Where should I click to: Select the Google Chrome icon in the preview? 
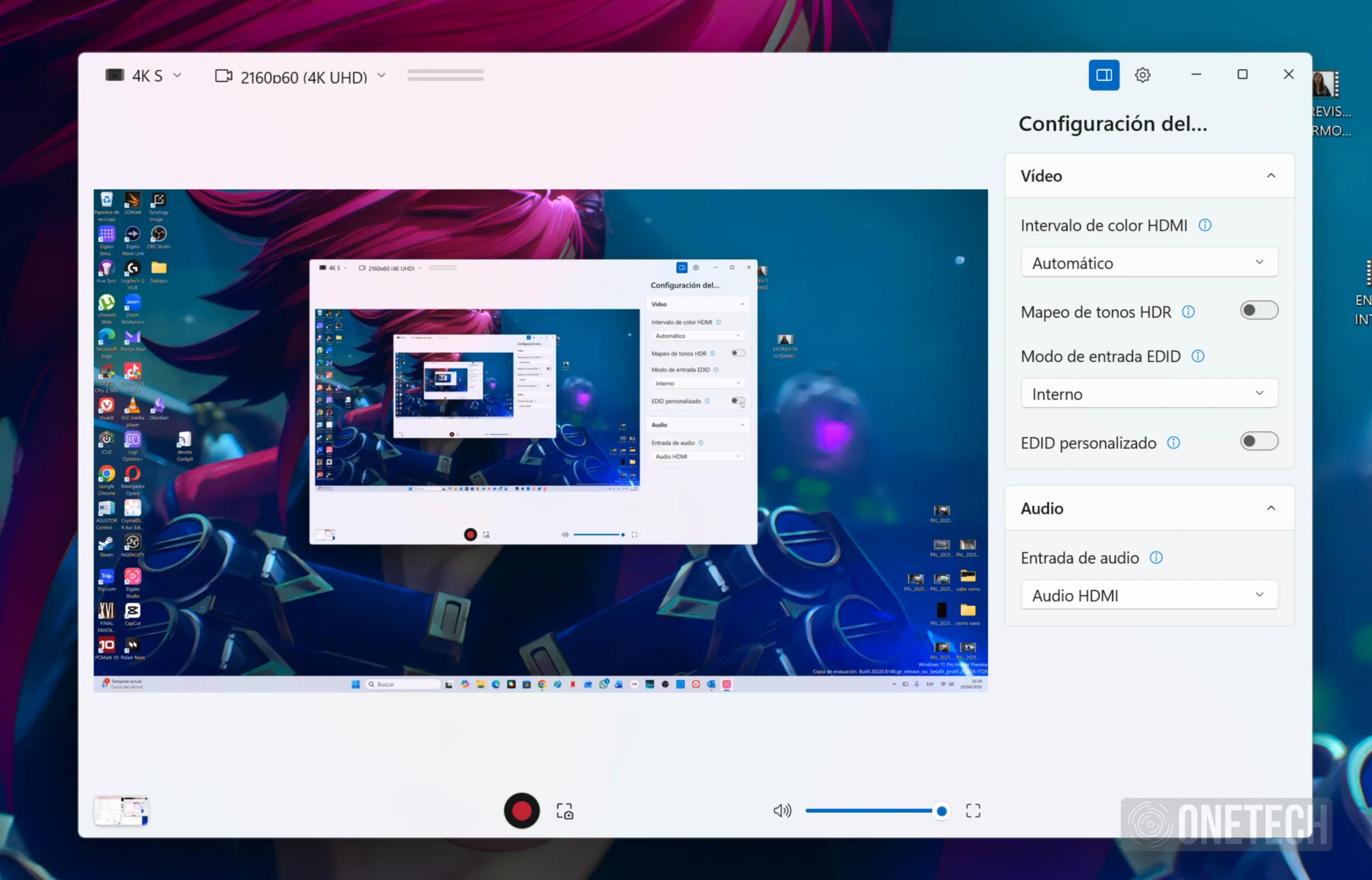coord(107,481)
